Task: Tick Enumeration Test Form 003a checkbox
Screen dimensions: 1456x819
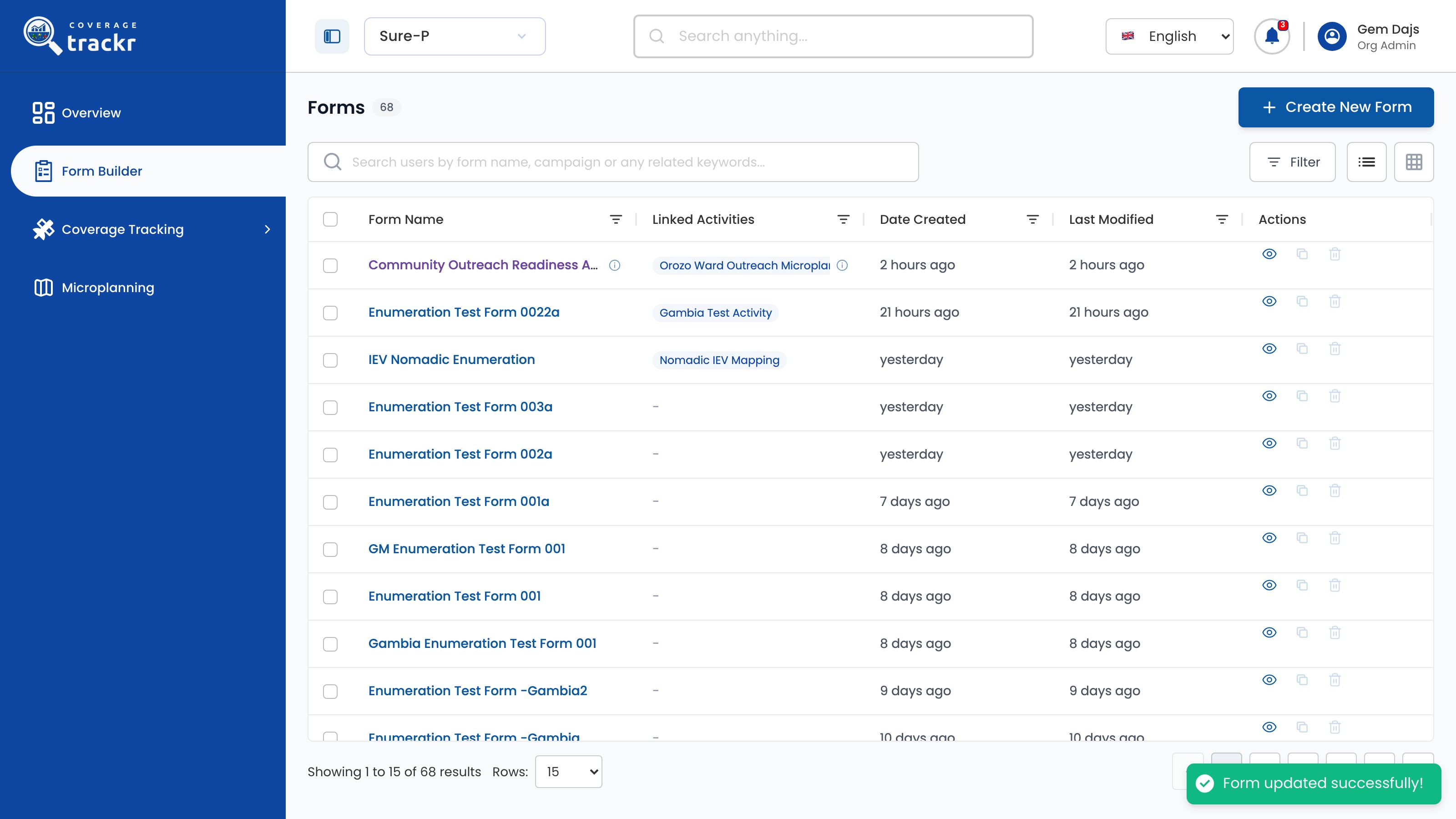Action: [x=330, y=408]
